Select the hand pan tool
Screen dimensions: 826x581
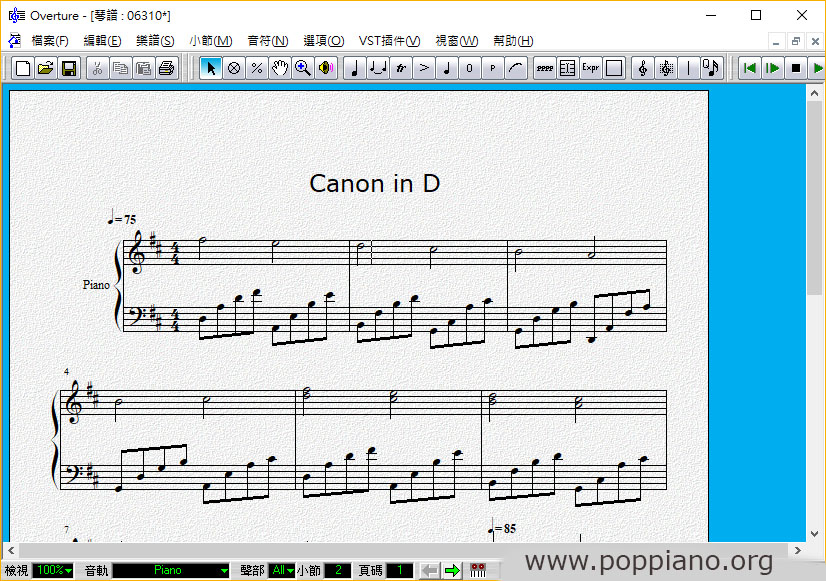click(x=280, y=68)
